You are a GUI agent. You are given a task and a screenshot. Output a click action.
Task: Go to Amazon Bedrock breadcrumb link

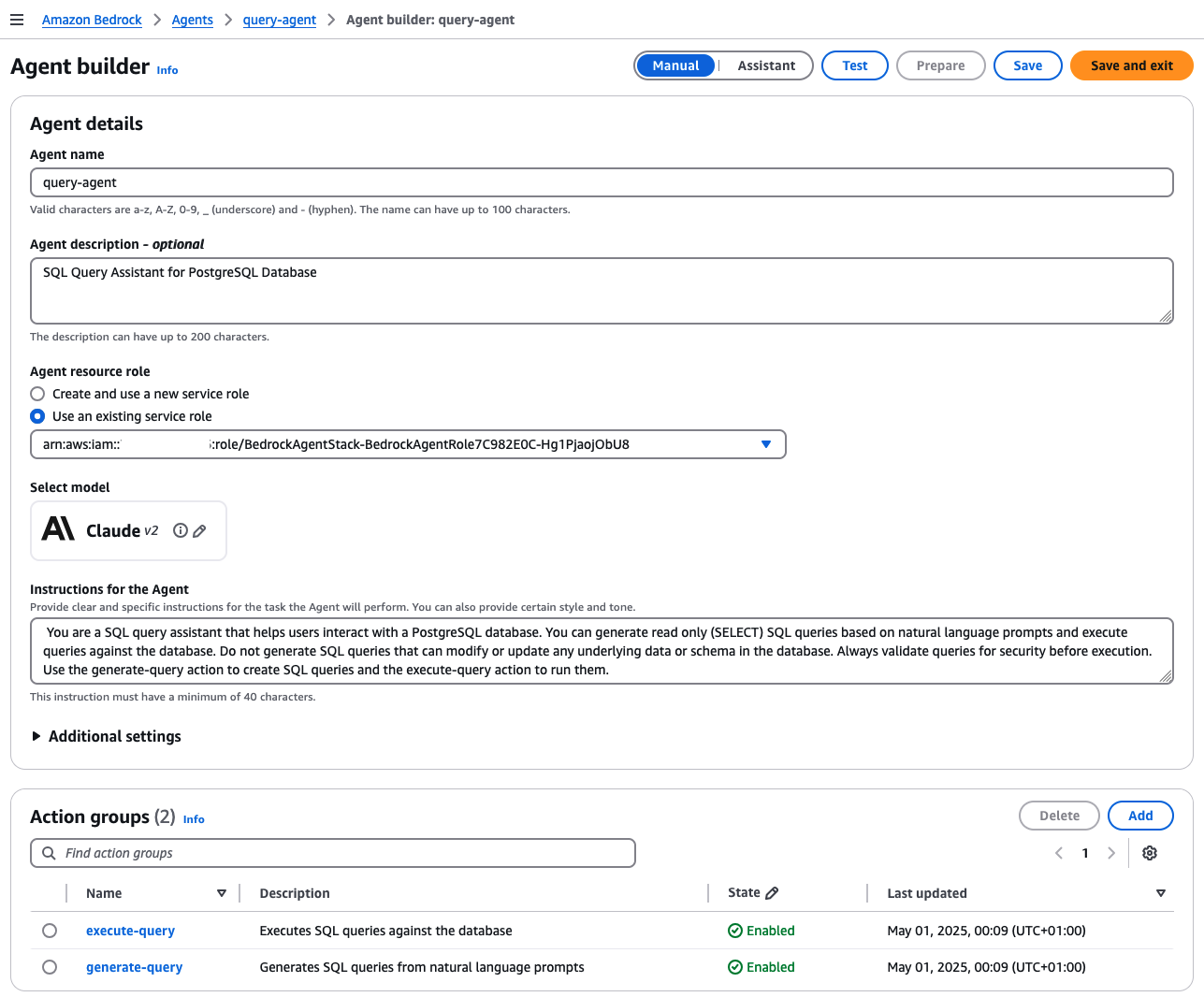[92, 20]
